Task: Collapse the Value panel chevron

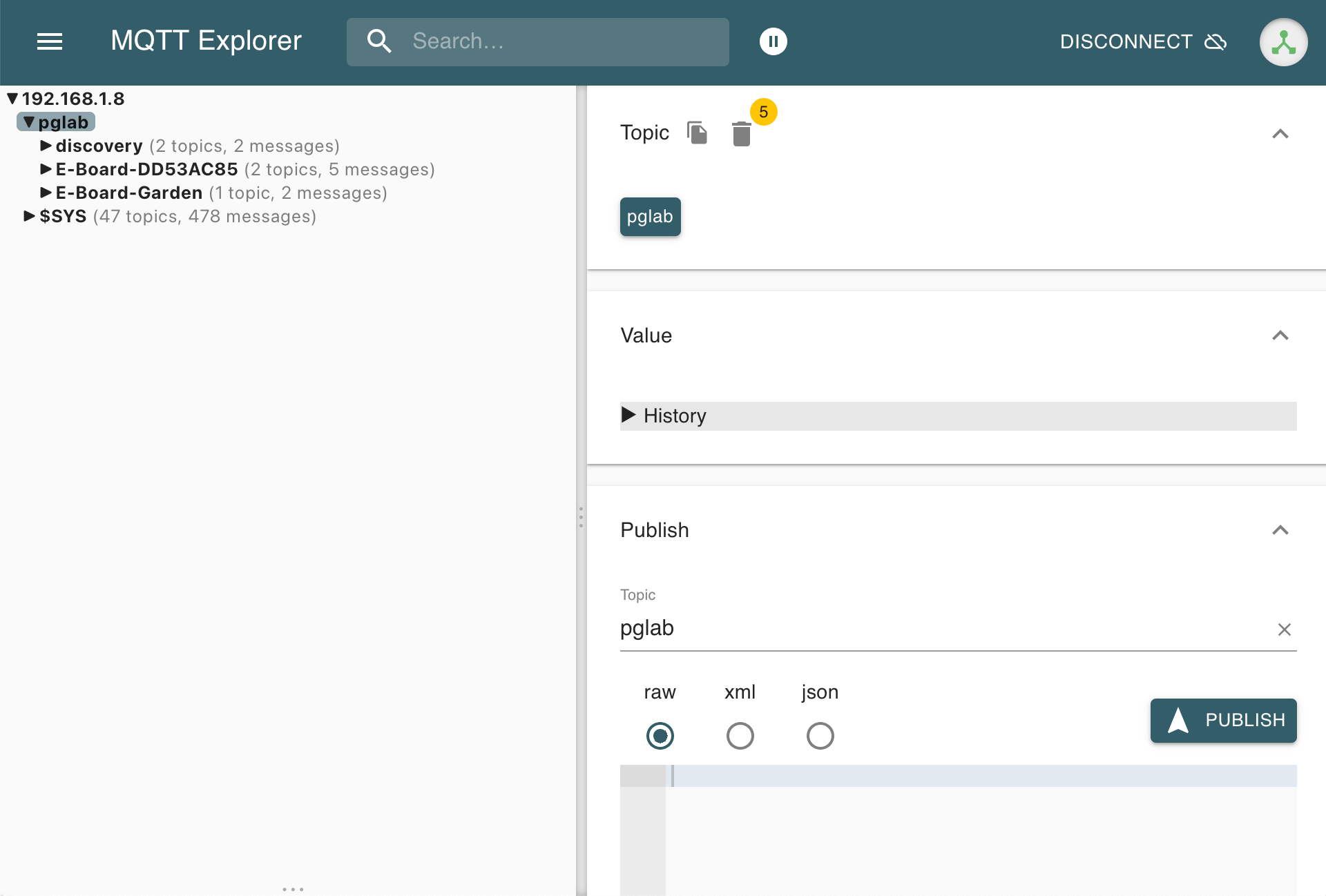Action: [1280, 335]
